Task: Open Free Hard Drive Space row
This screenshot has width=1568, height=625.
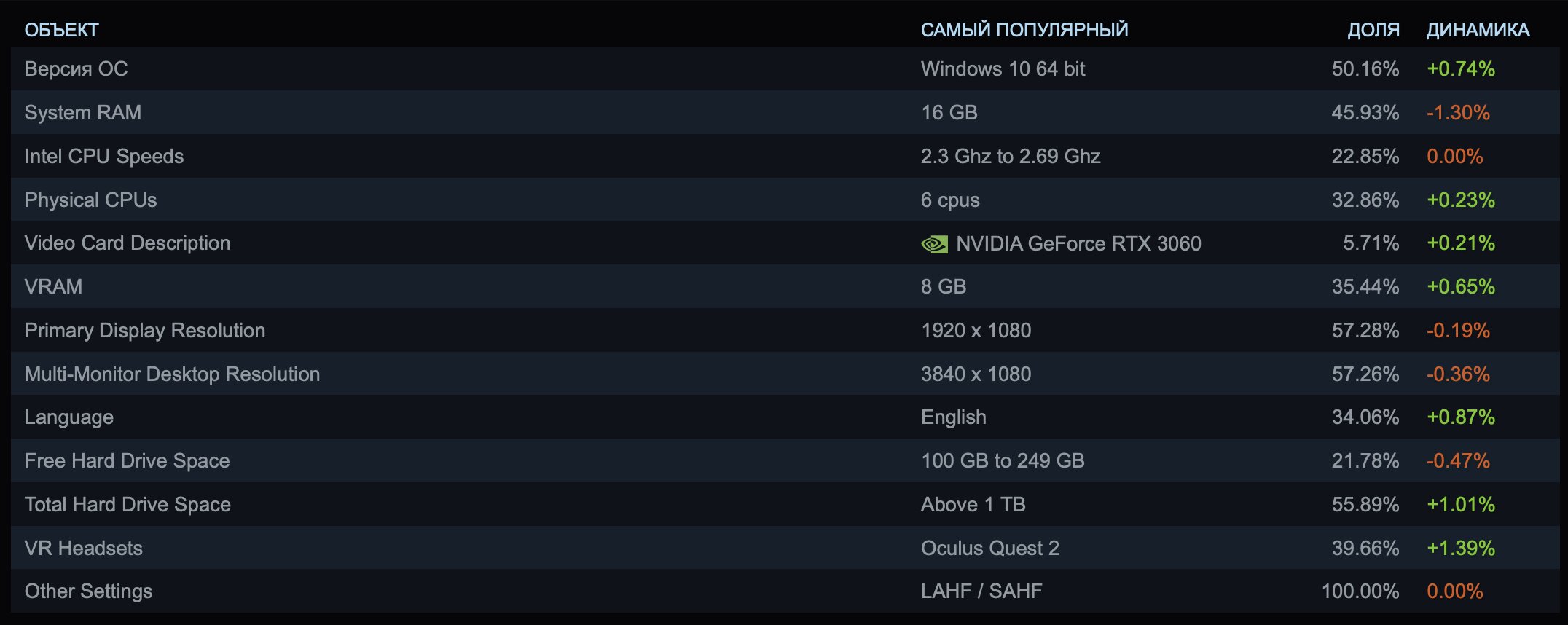Action: coord(785,460)
